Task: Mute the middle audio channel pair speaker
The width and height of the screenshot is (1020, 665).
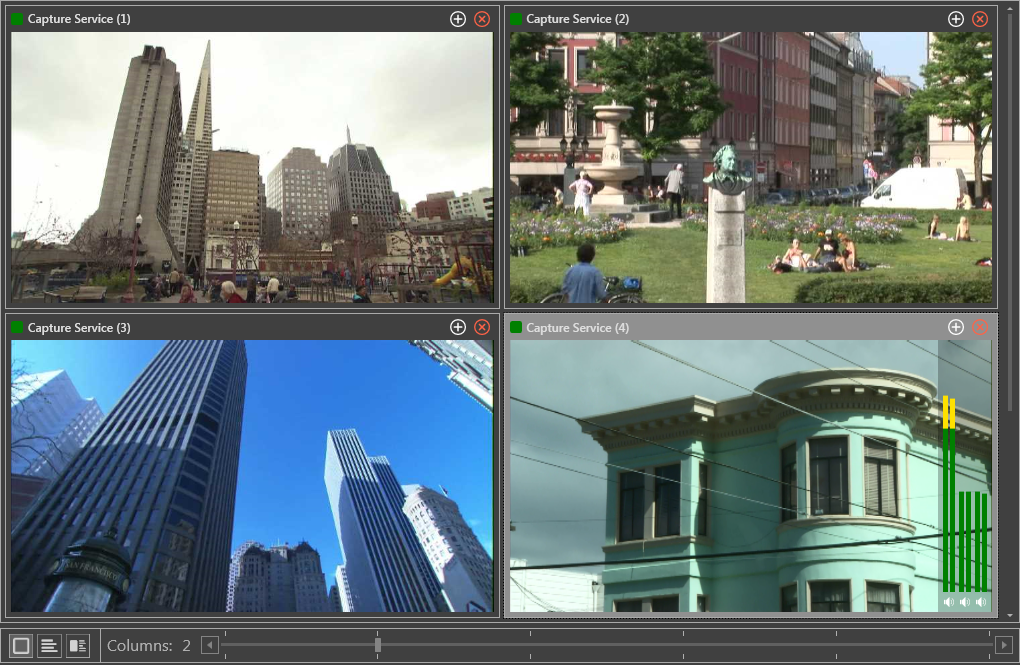Action: 965,602
